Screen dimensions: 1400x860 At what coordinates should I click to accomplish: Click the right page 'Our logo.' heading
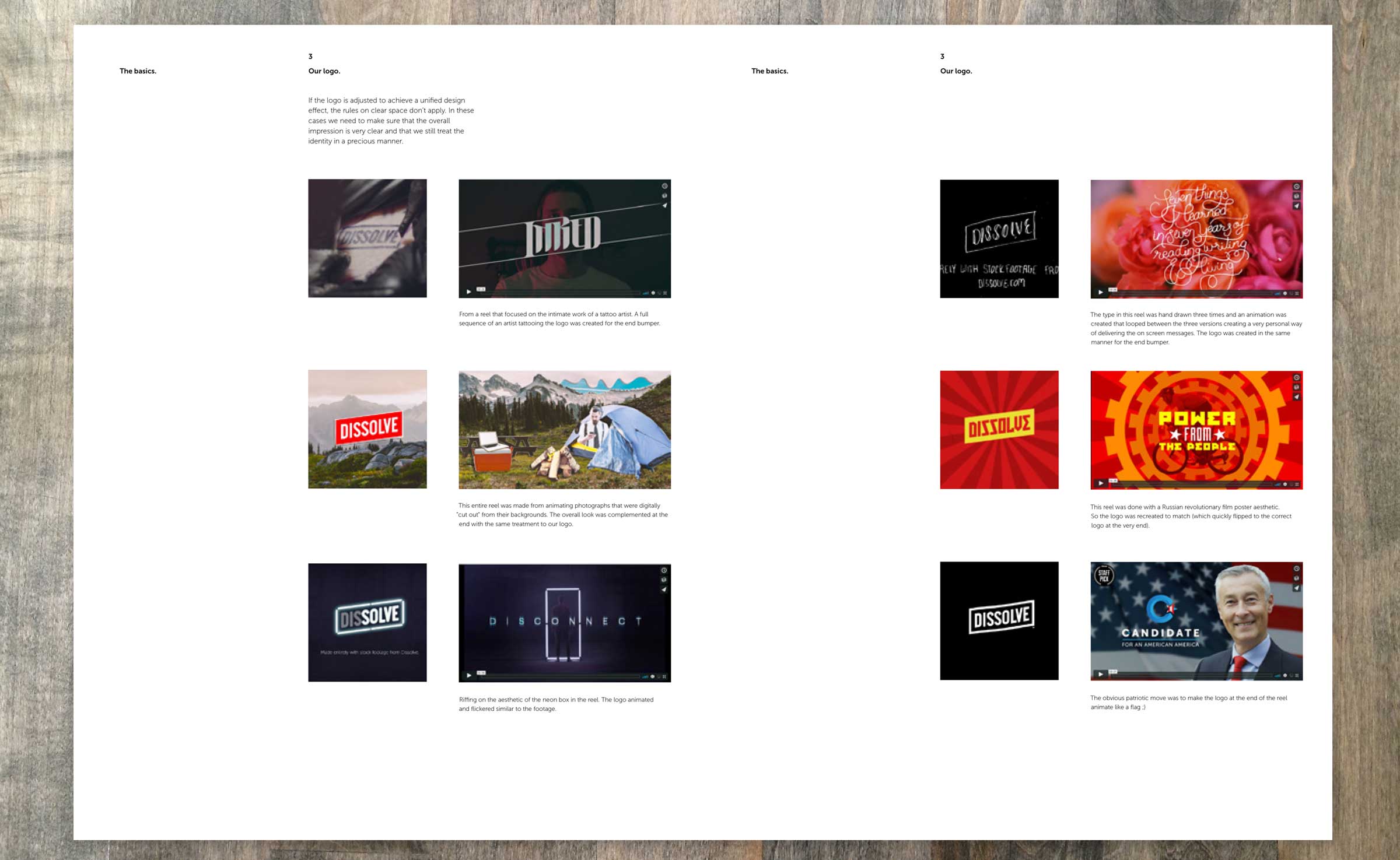[x=956, y=71]
